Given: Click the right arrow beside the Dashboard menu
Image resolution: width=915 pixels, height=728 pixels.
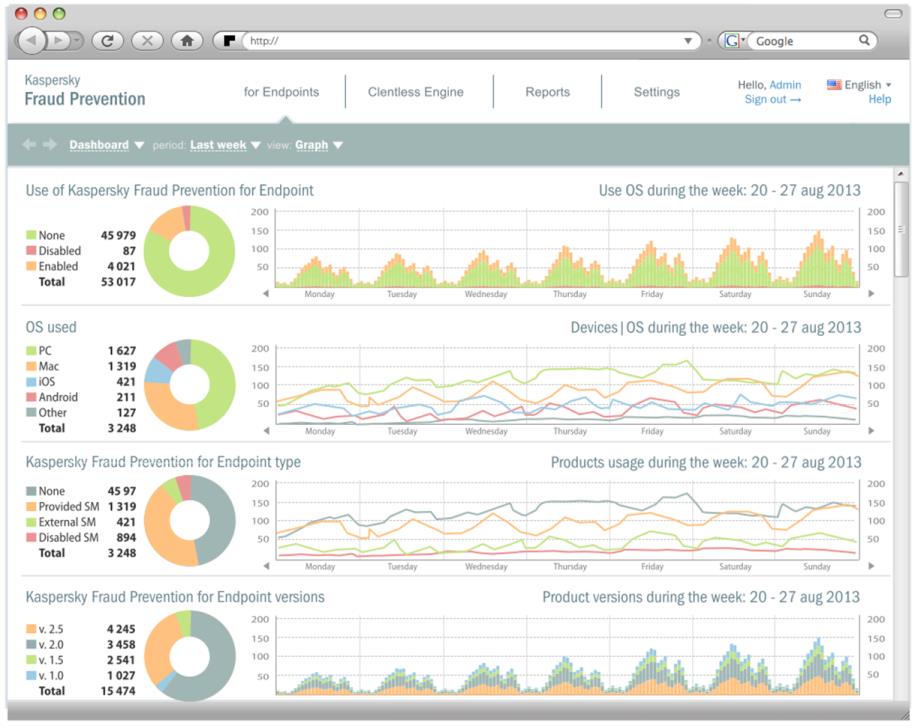Looking at the screenshot, I should point(50,144).
